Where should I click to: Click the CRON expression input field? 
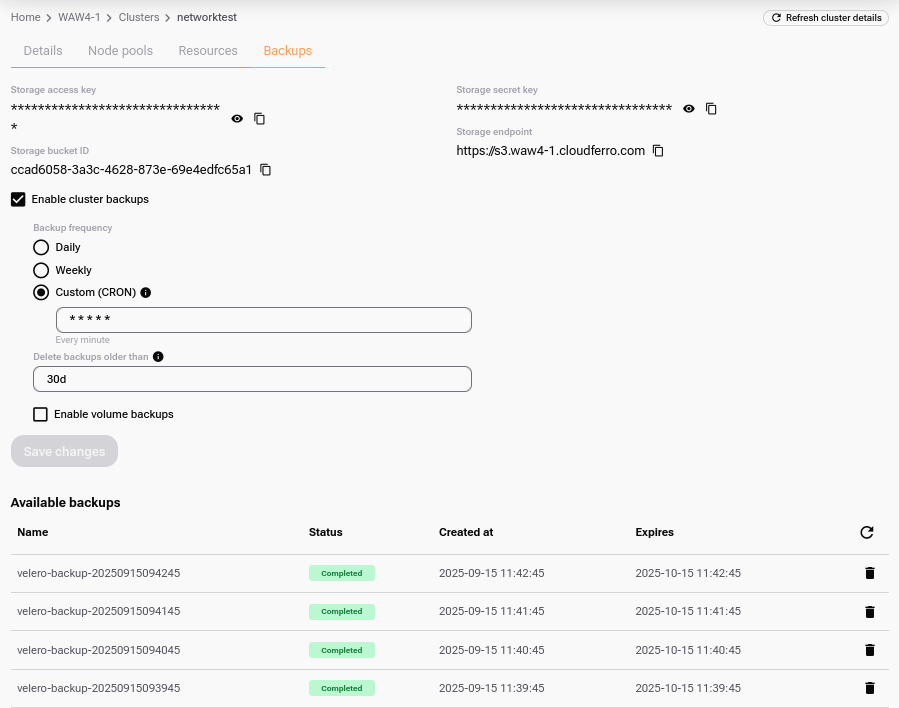[x=264, y=320]
